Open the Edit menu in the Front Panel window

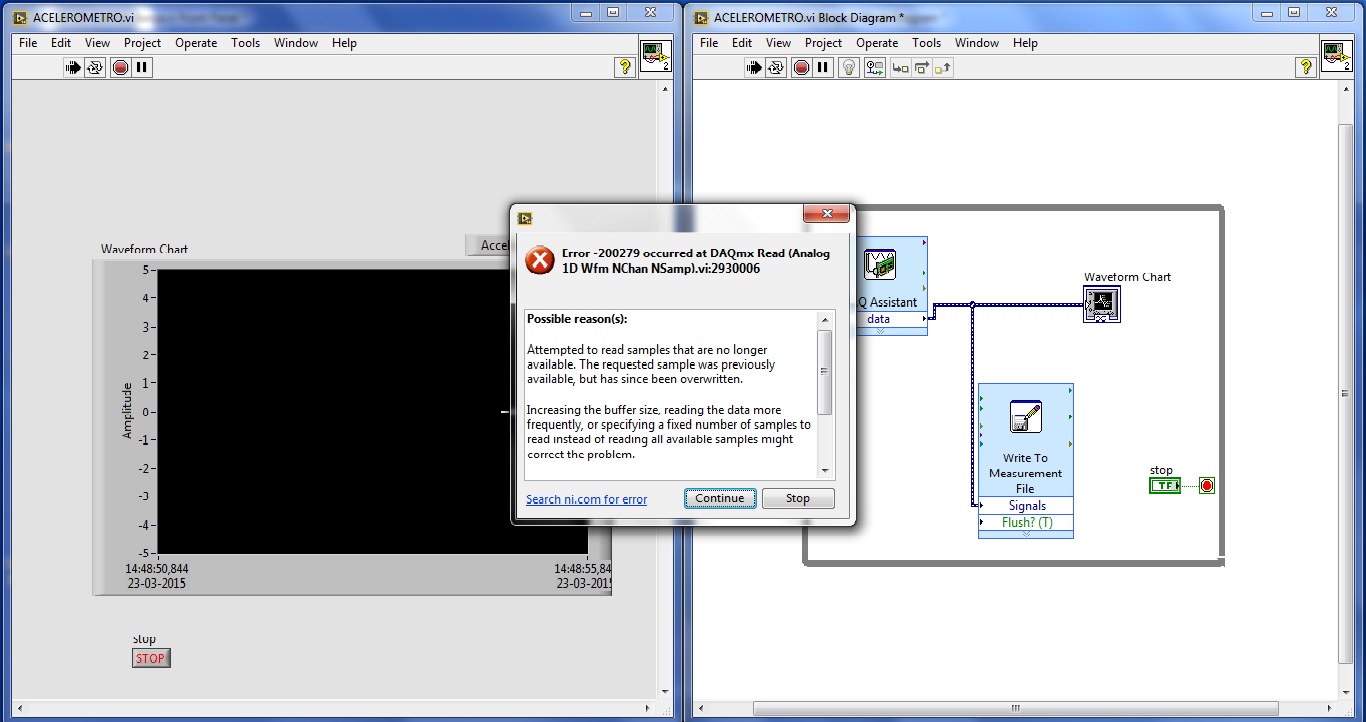coord(61,43)
